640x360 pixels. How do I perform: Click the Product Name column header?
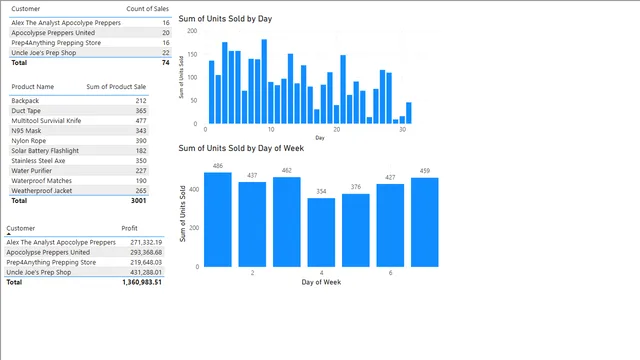tap(33, 87)
